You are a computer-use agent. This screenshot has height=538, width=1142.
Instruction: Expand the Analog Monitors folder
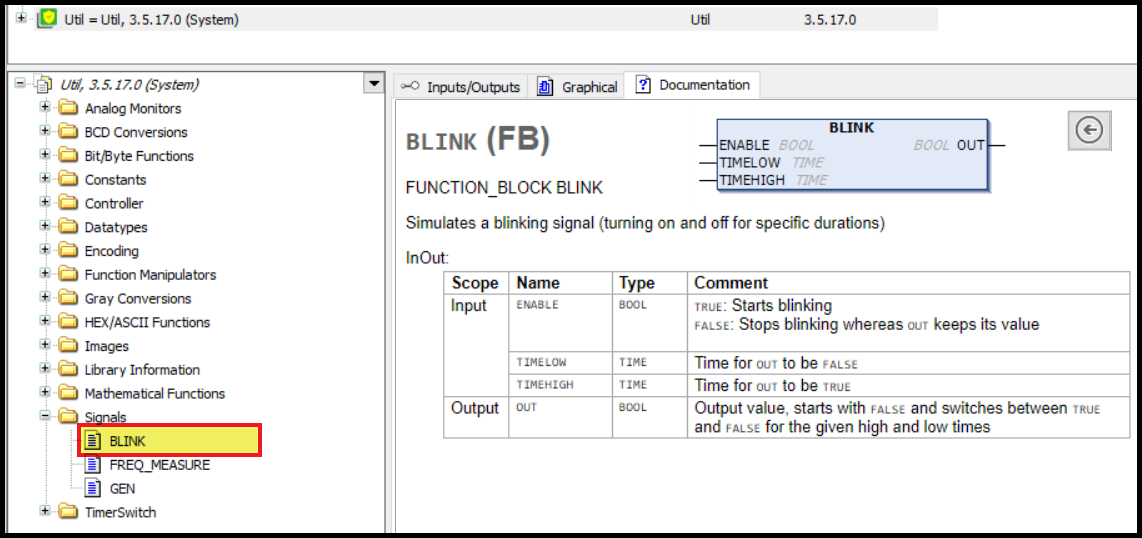pos(45,108)
